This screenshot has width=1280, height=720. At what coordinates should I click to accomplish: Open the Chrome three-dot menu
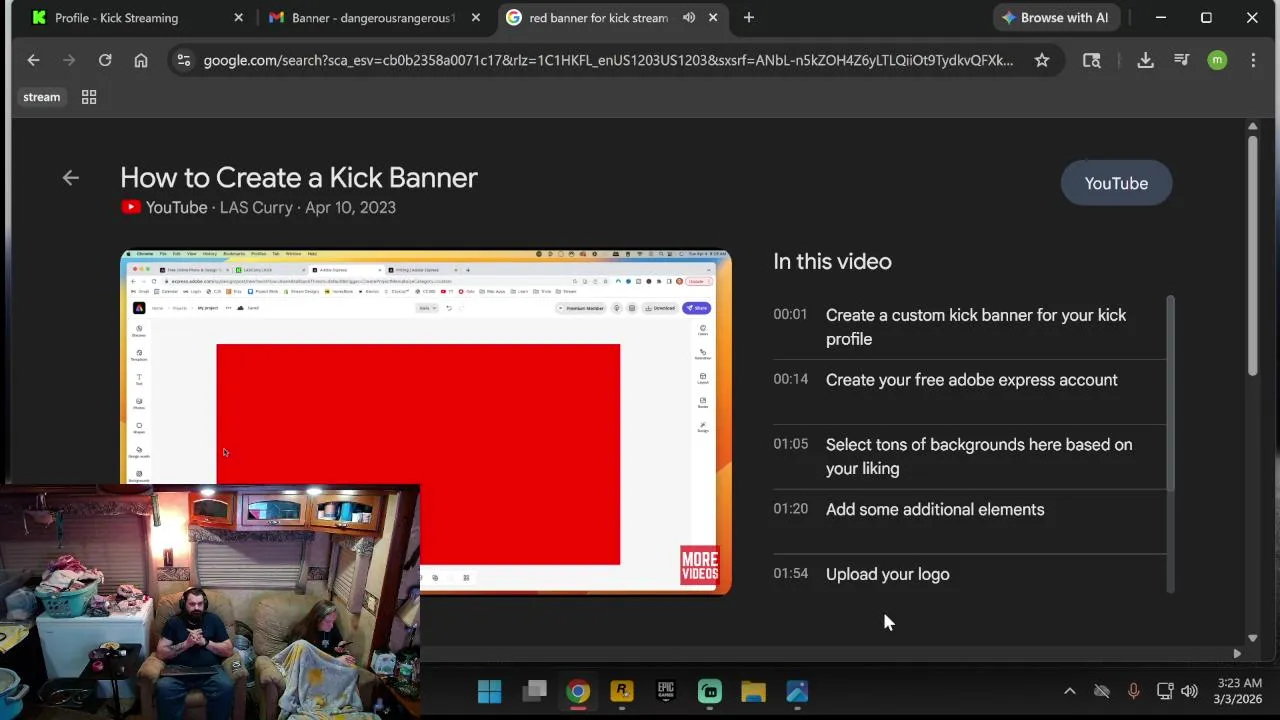tap(1253, 60)
